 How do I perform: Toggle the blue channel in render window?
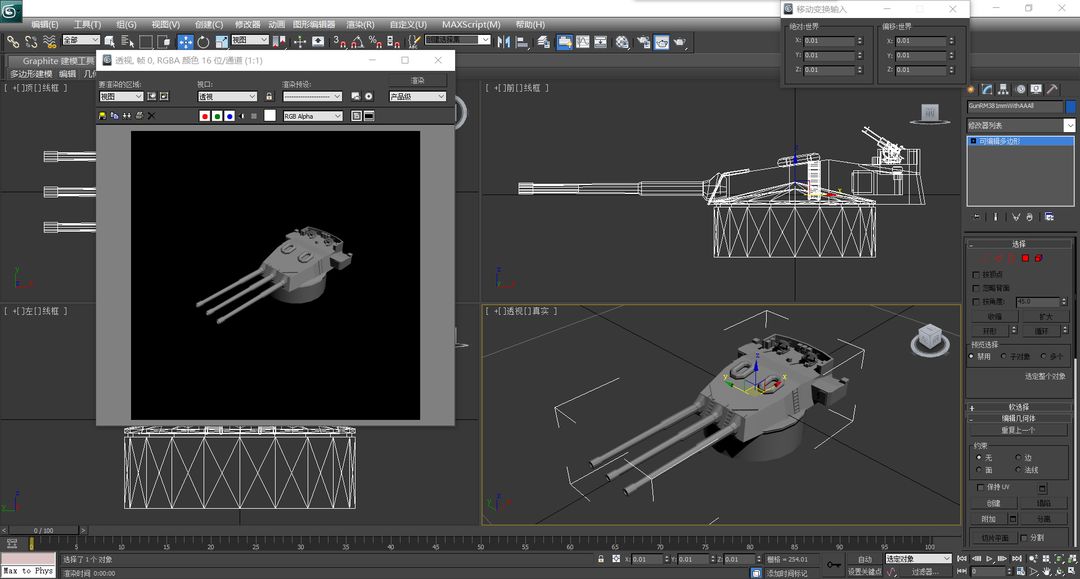[229, 116]
